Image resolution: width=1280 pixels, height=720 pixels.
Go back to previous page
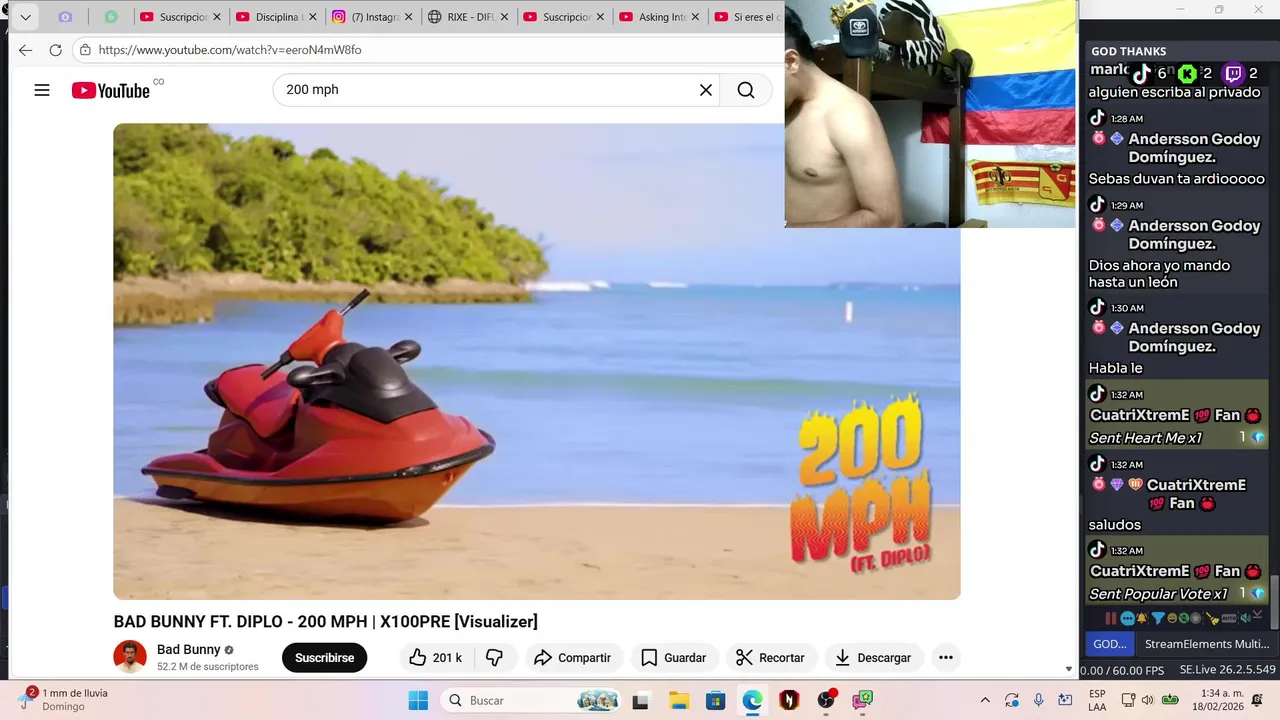[x=26, y=50]
